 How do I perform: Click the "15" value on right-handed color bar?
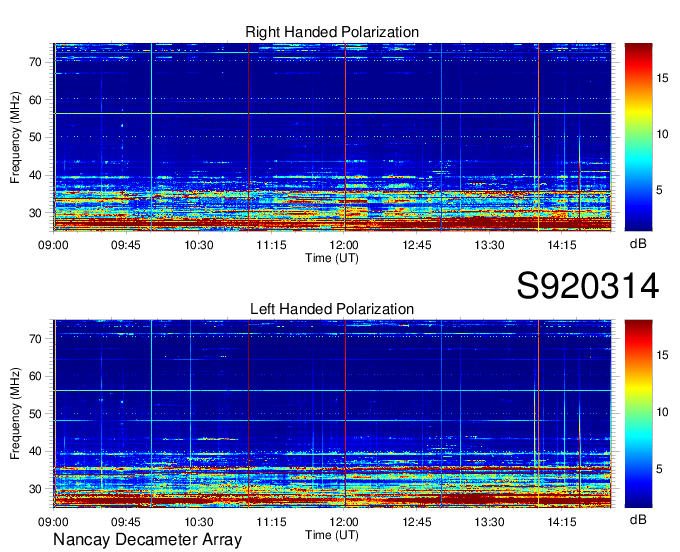click(662, 78)
